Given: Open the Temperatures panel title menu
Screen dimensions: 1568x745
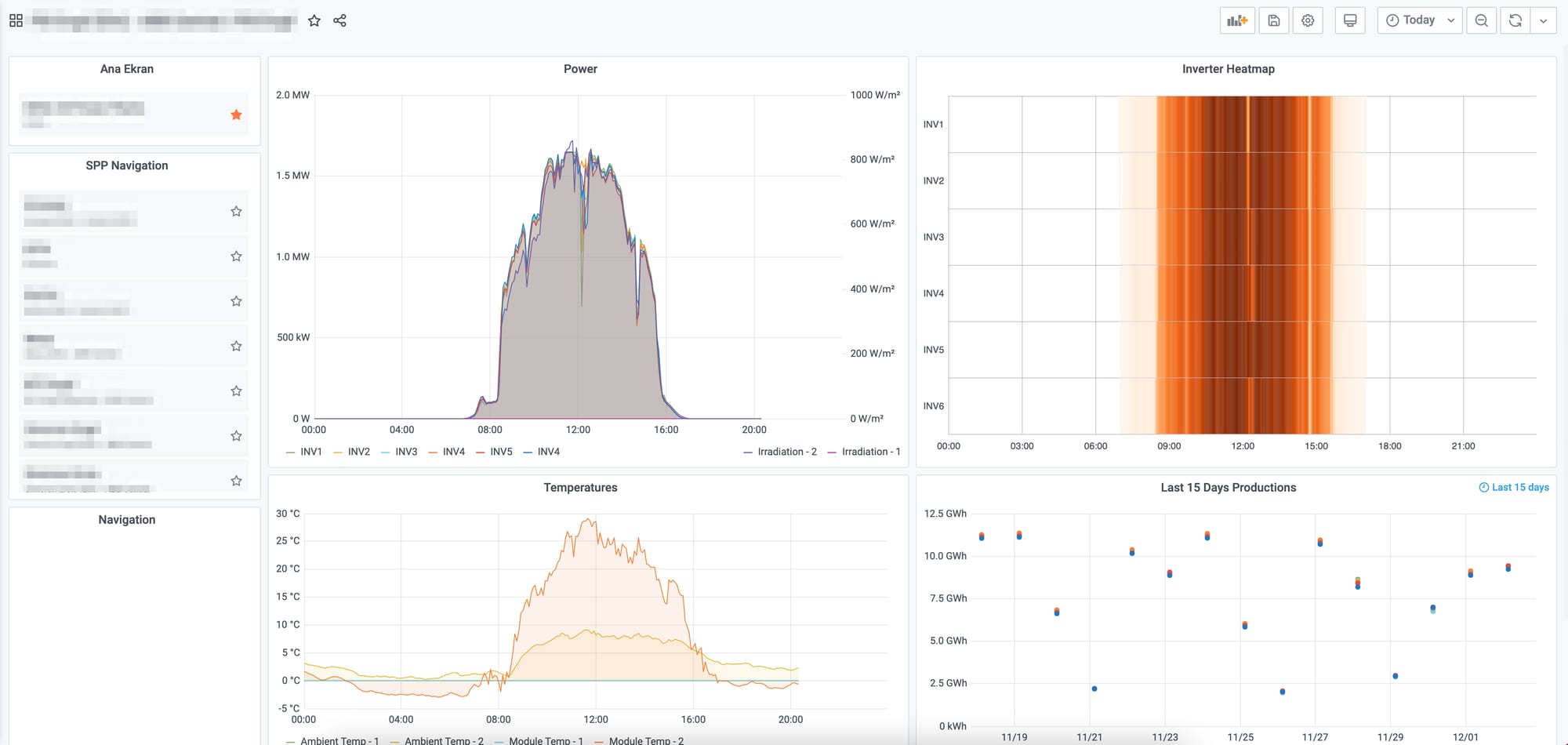Looking at the screenshot, I should (x=580, y=488).
